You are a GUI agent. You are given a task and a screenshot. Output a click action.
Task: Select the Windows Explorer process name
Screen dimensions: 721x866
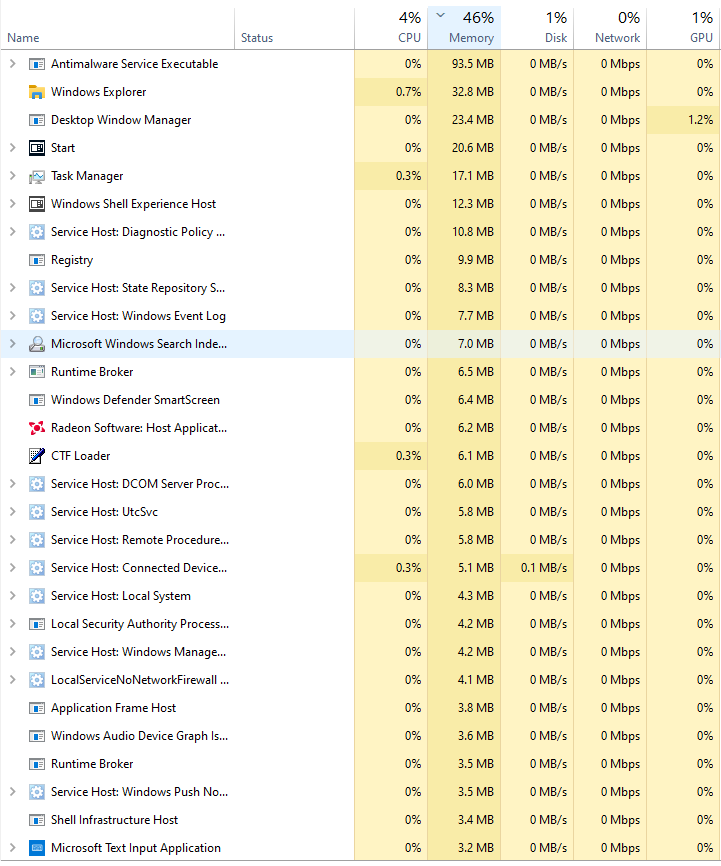click(98, 92)
